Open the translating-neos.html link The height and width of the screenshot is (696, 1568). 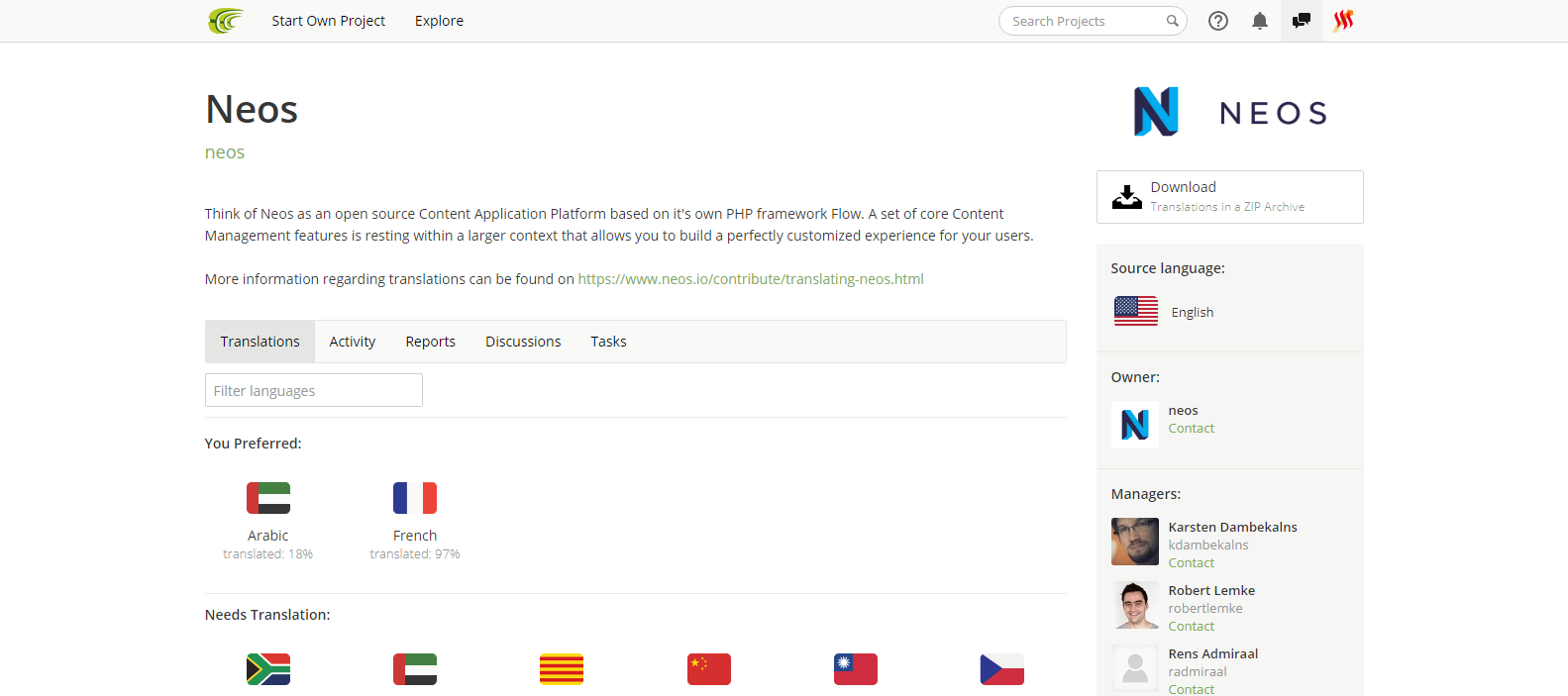(751, 279)
